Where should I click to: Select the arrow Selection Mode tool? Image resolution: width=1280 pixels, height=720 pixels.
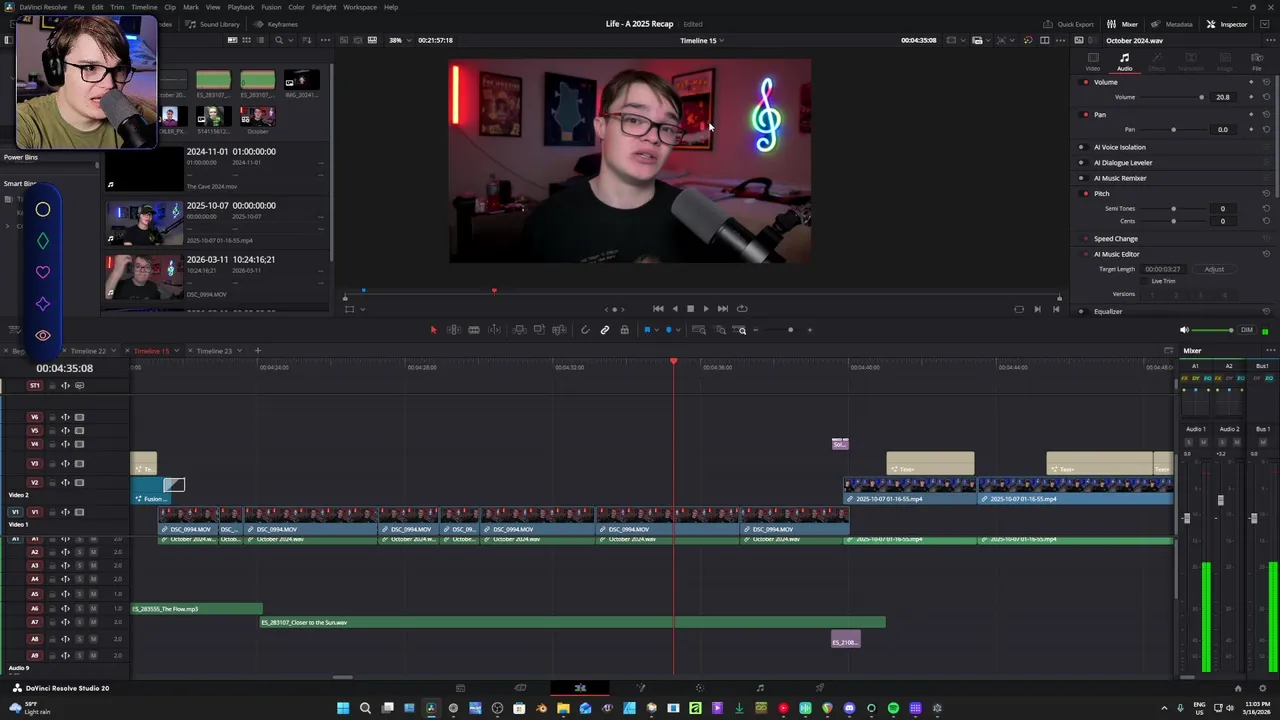(433, 330)
